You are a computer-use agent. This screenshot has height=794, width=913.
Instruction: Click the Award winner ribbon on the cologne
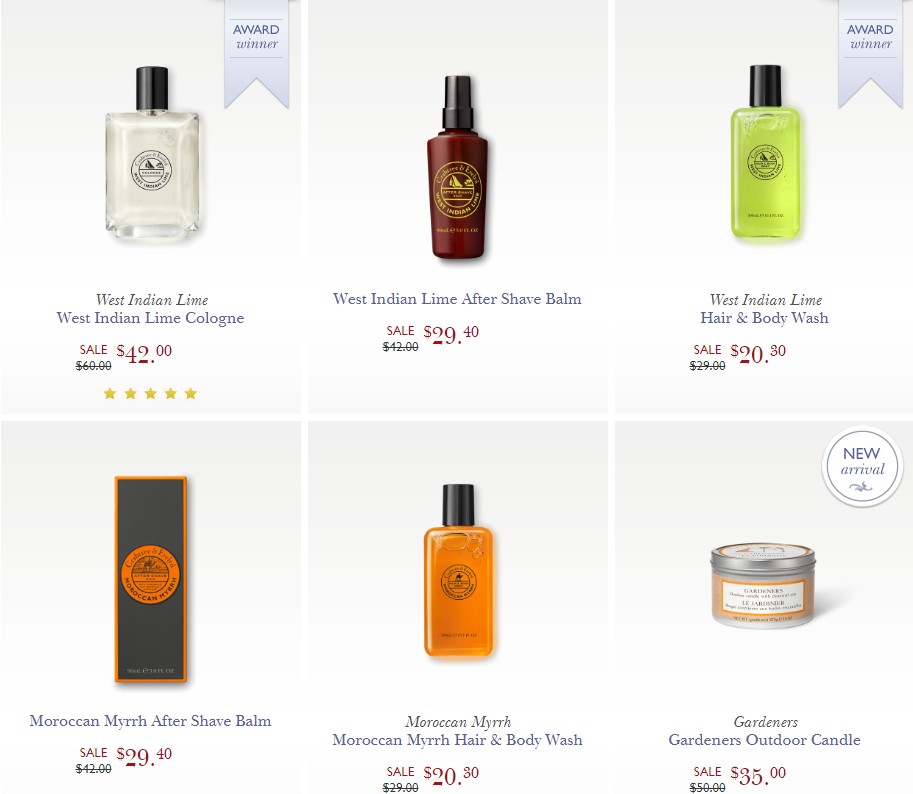[x=256, y=54]
